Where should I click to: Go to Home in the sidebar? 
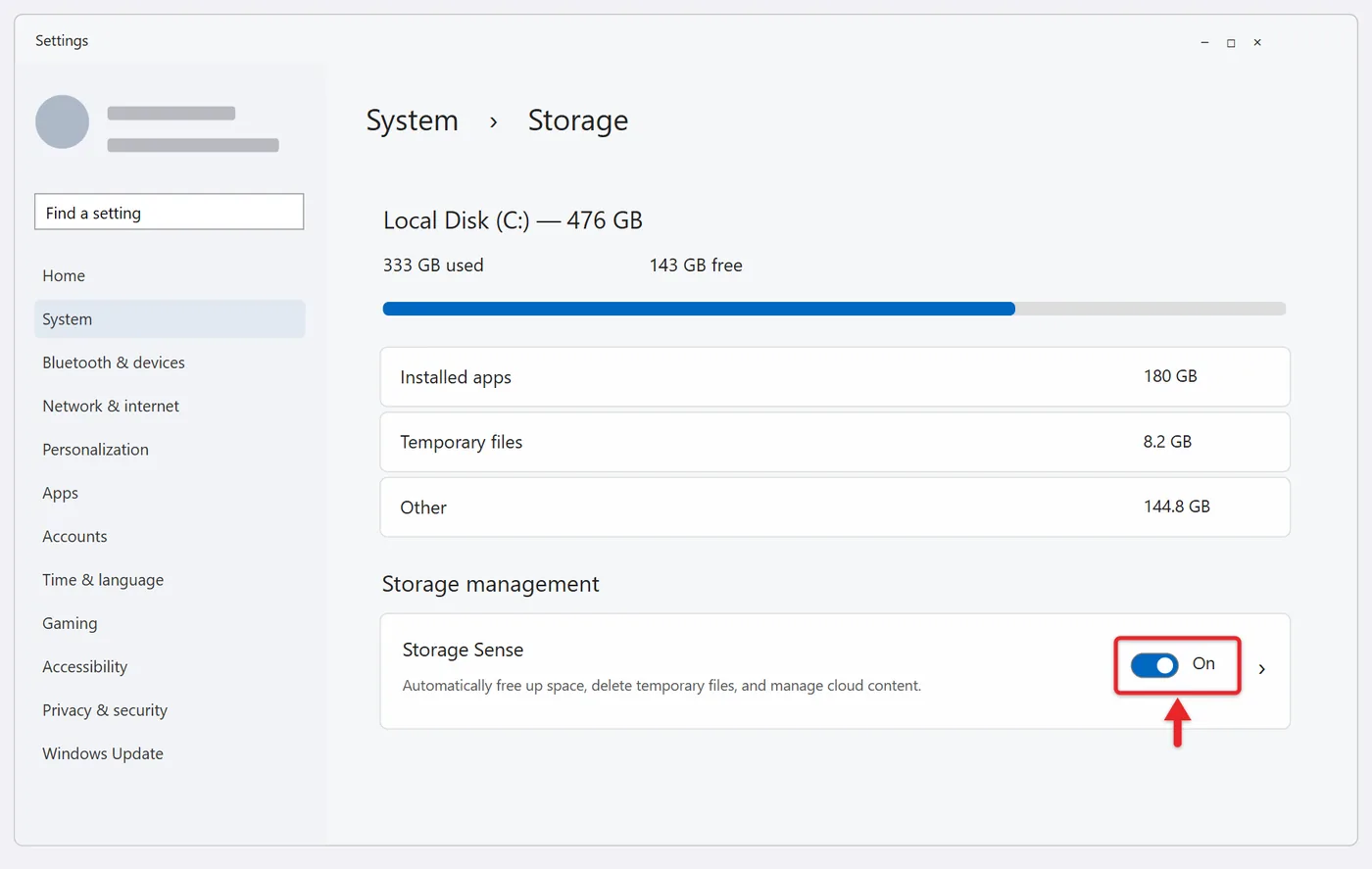click(64, 275)
